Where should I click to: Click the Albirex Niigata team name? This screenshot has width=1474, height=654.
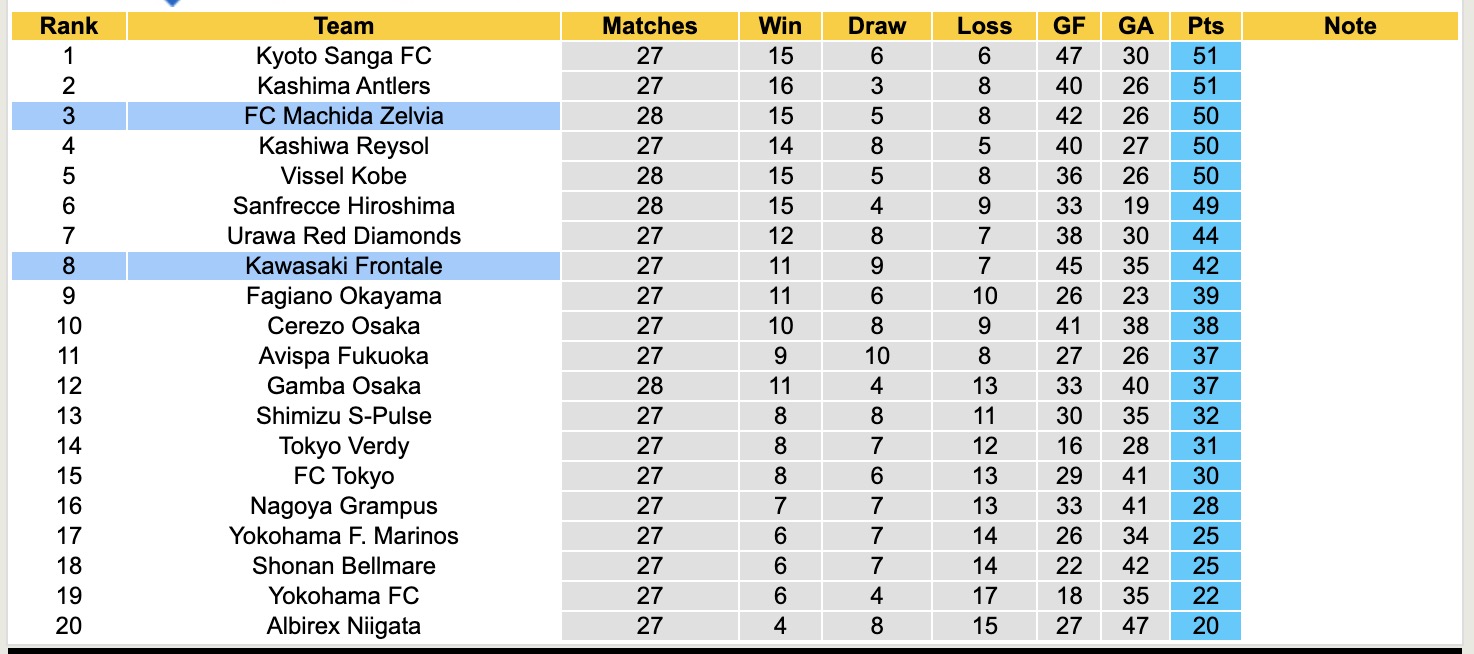click(343, 626)
